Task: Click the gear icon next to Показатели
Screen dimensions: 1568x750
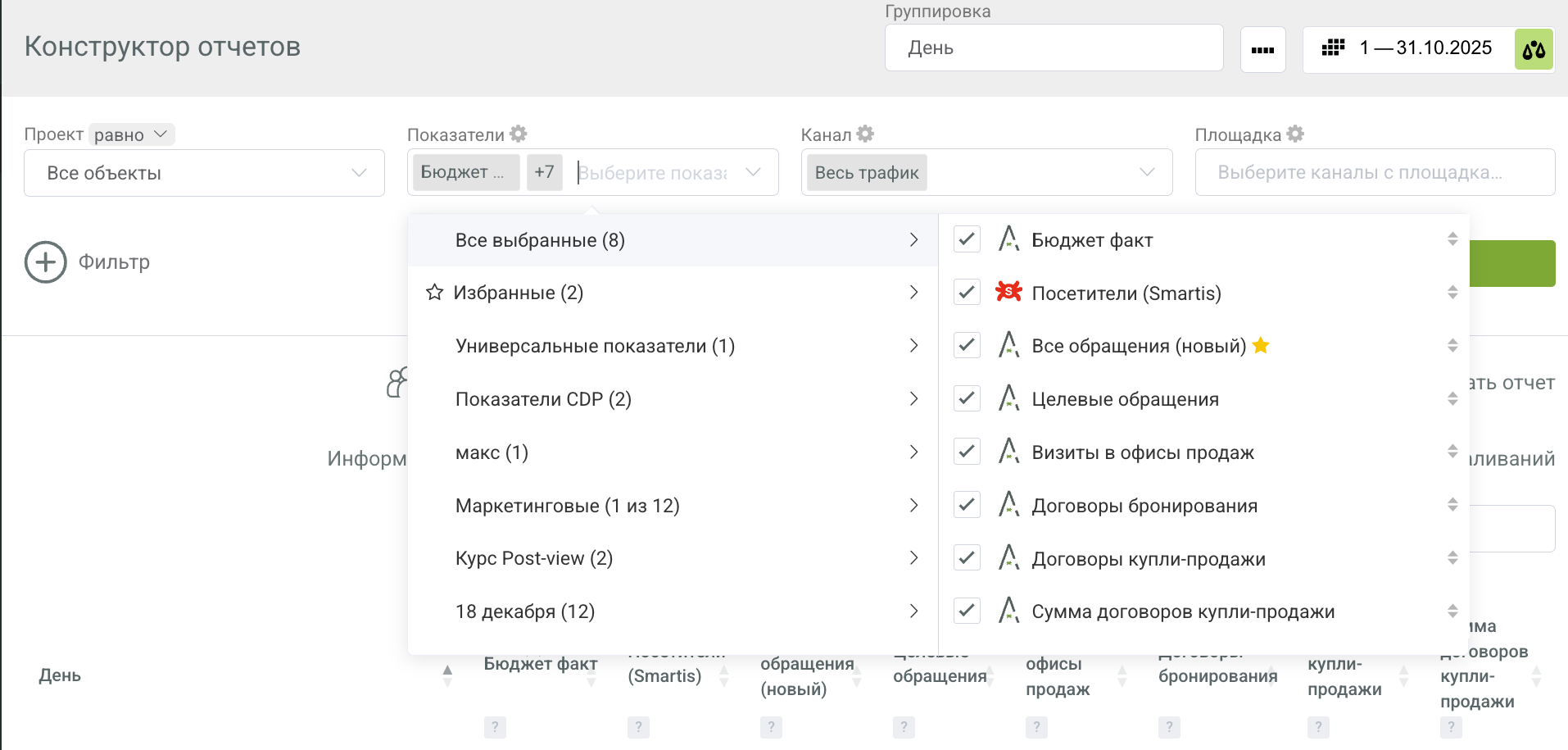Action: click(x=518, y=134)
